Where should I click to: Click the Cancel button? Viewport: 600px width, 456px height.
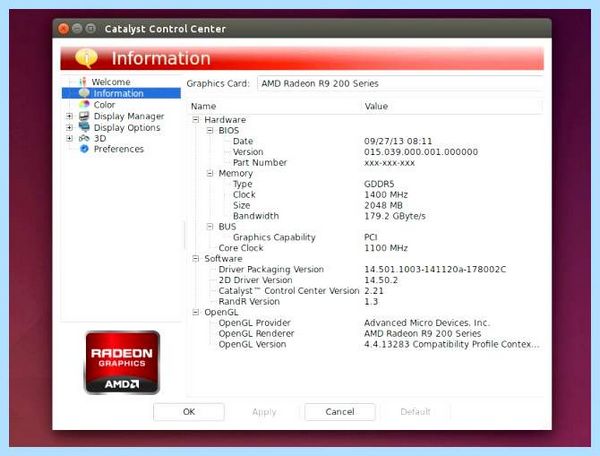tap(340, 412)
